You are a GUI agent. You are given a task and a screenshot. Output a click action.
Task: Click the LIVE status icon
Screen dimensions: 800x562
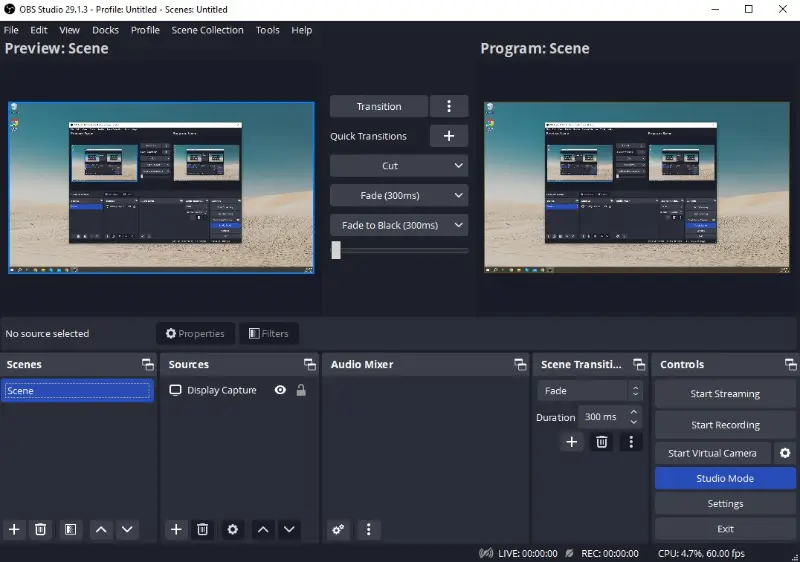tap(486, 553)
